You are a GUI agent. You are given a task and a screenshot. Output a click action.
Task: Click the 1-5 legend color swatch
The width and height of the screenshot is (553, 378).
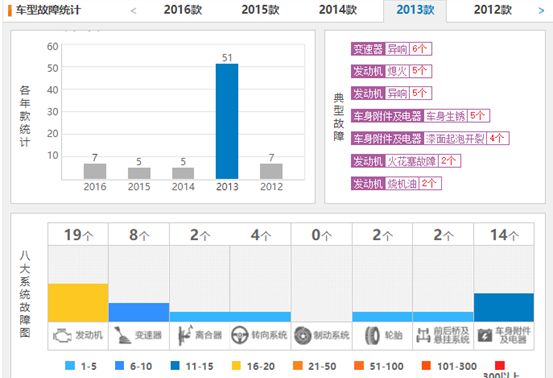(x=70, y=366)
